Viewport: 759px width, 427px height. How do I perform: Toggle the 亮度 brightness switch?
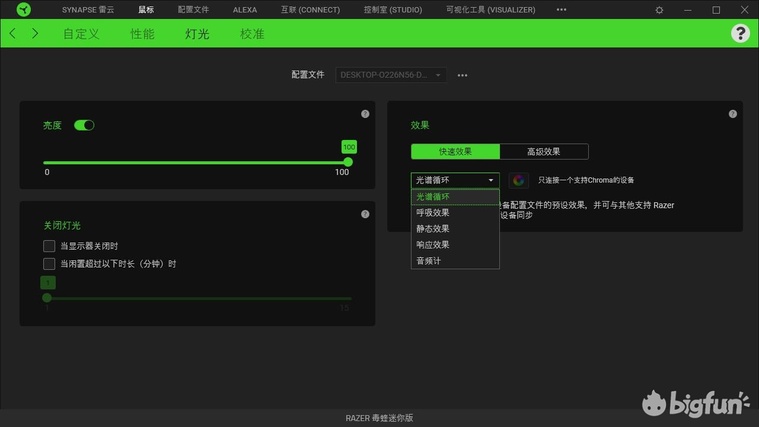pos(84,125)
